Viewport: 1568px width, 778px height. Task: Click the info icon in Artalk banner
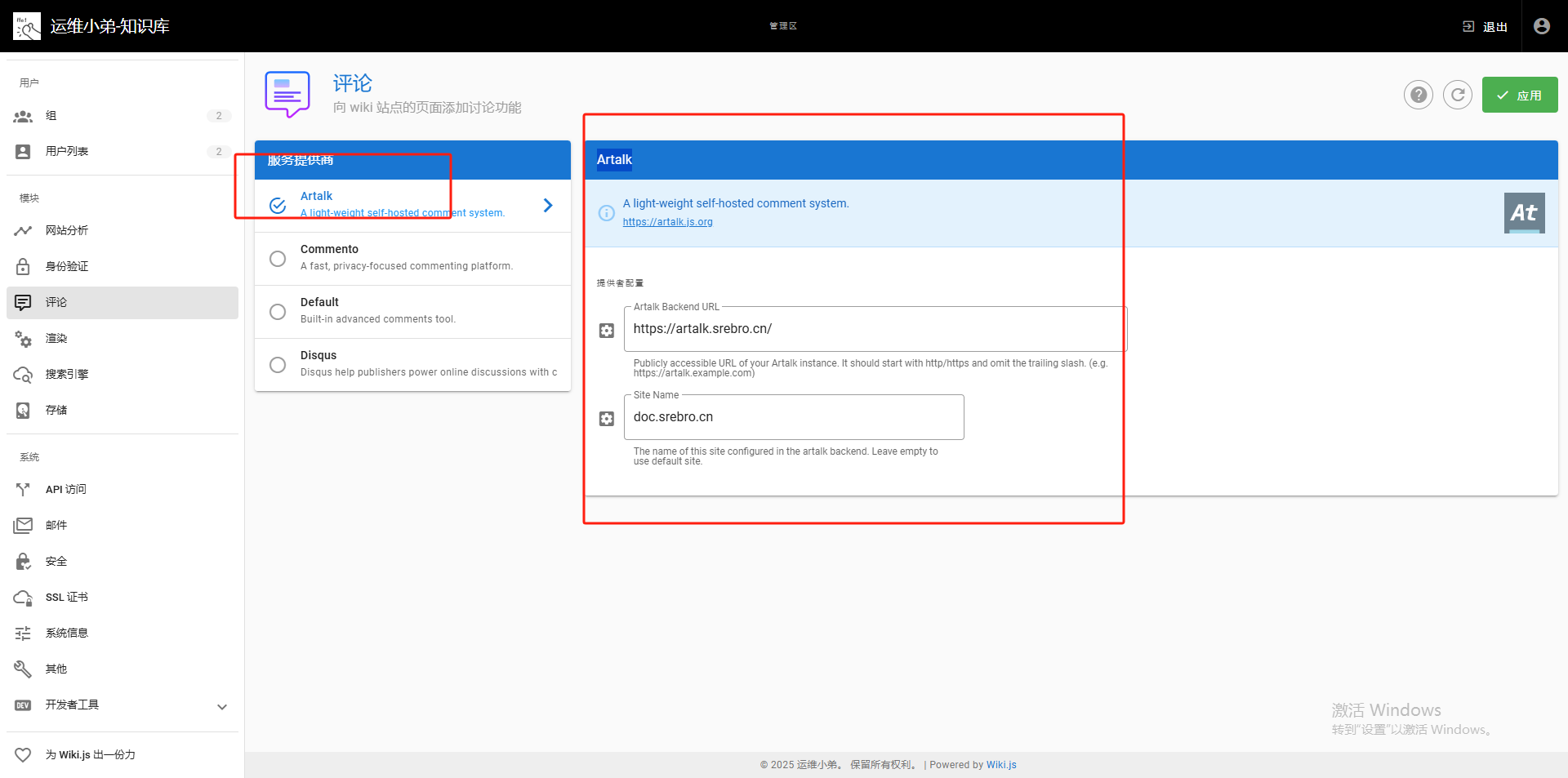[607, 213]
